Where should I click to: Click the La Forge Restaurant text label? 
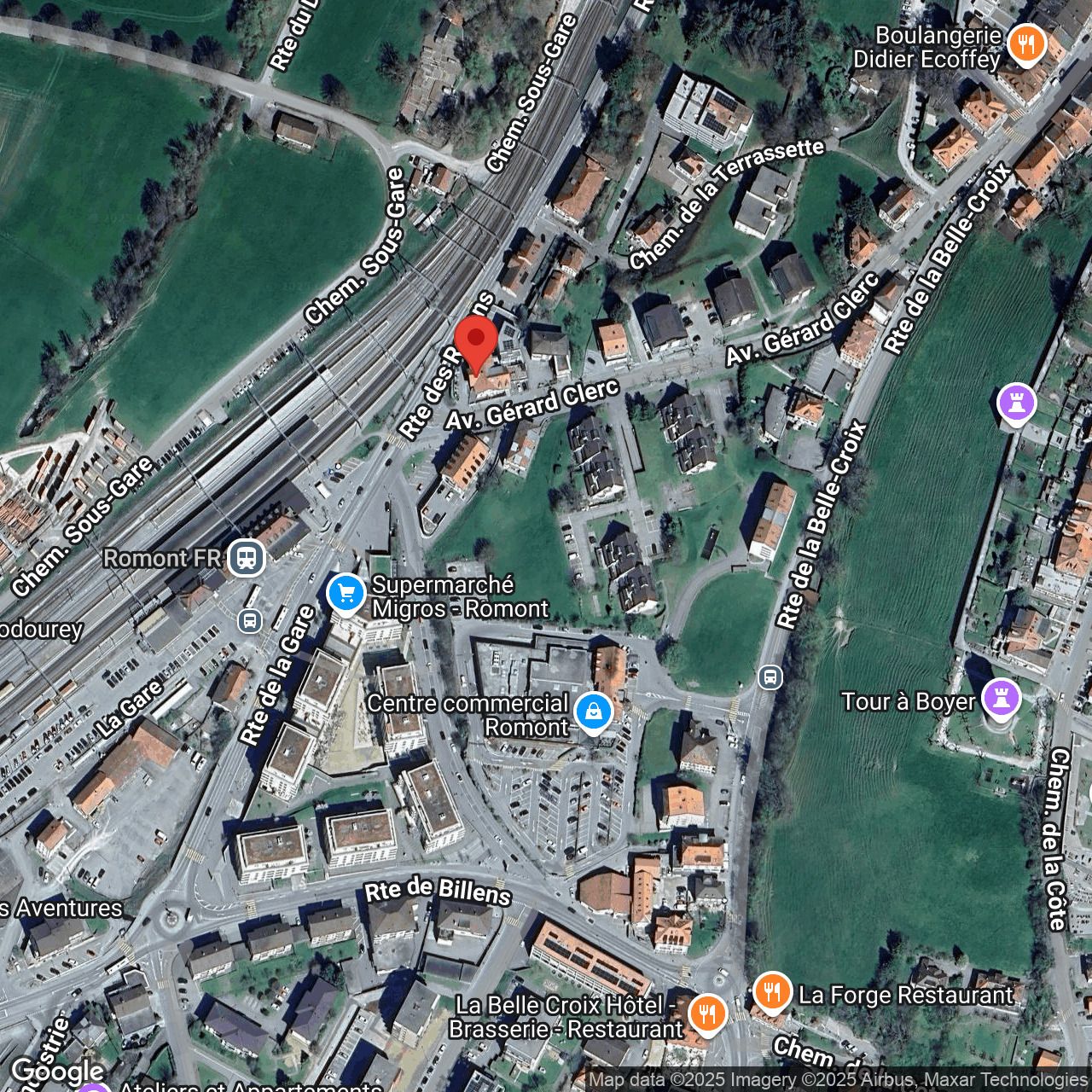tap(905, 995)
